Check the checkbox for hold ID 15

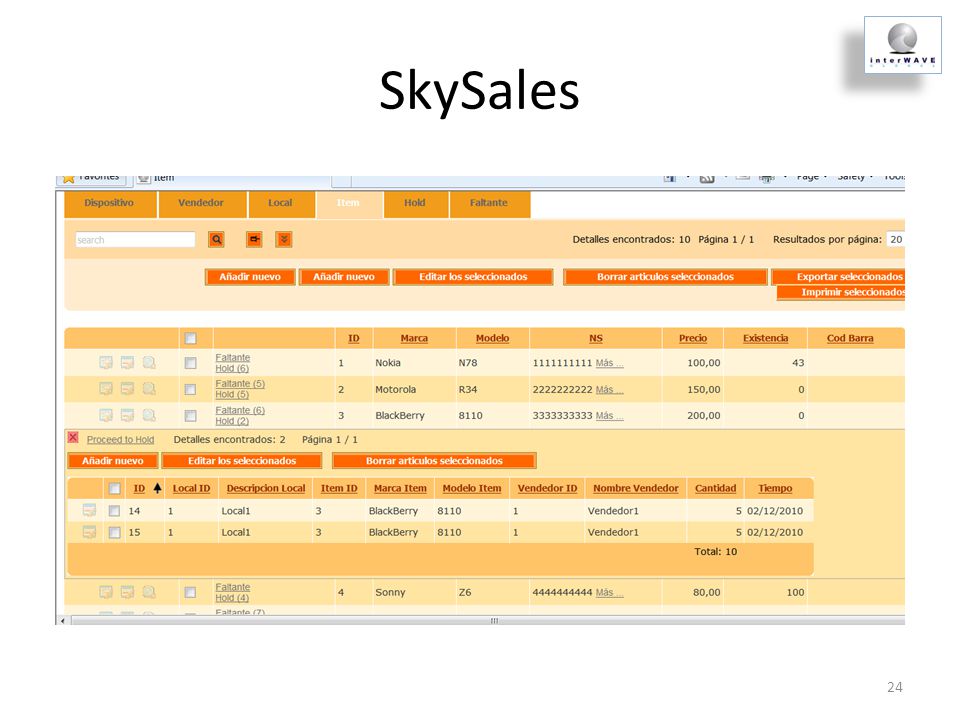(x=114, y=532)
